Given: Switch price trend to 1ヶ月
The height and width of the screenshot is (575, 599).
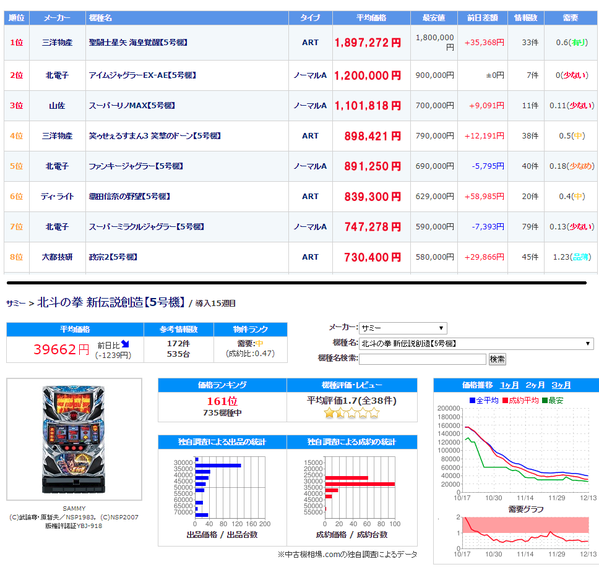Looking at the screenshot, I should coord(510,385).
